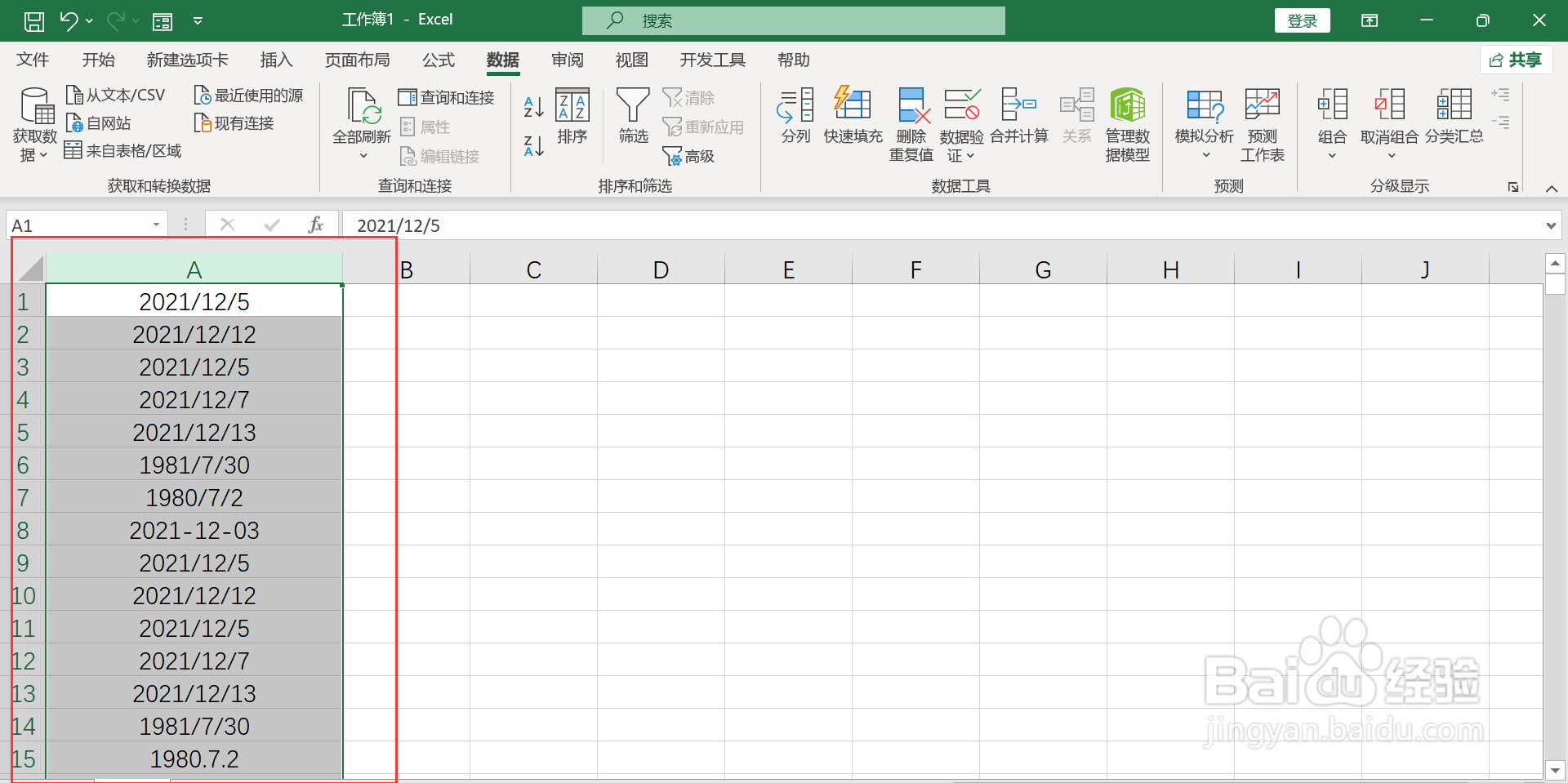Open Recent Sources (最近使用的源)

248,96
